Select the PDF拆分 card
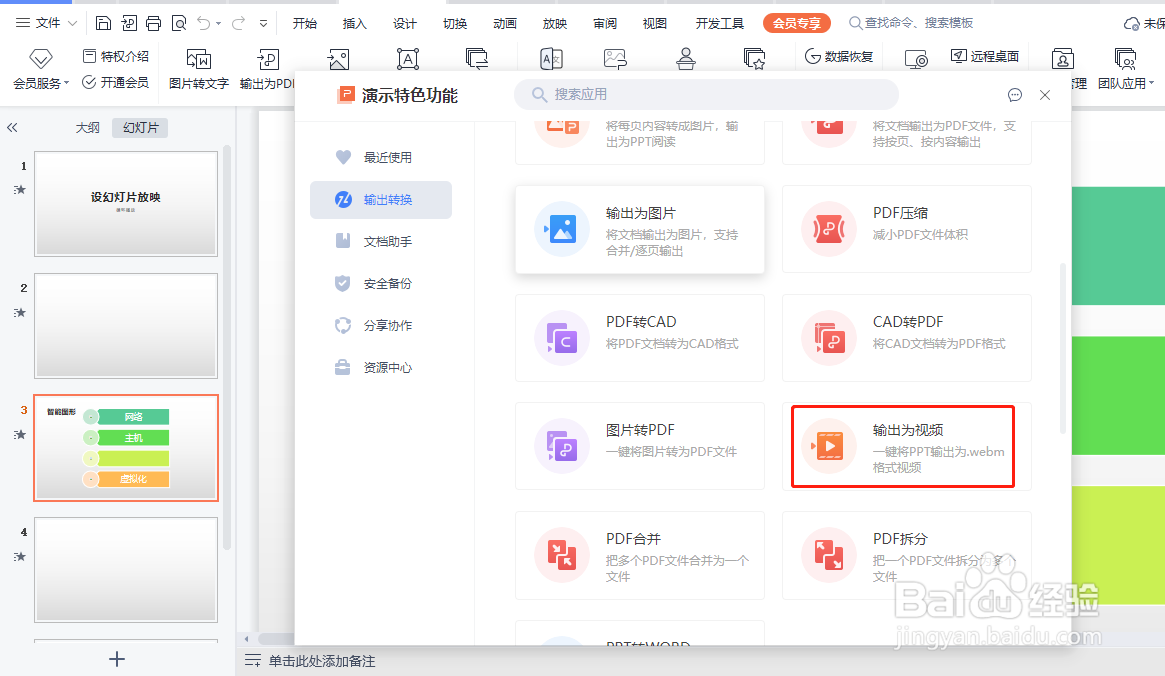Image resolution: width=1165 pixels, height=676 pixels. [906, 555]
